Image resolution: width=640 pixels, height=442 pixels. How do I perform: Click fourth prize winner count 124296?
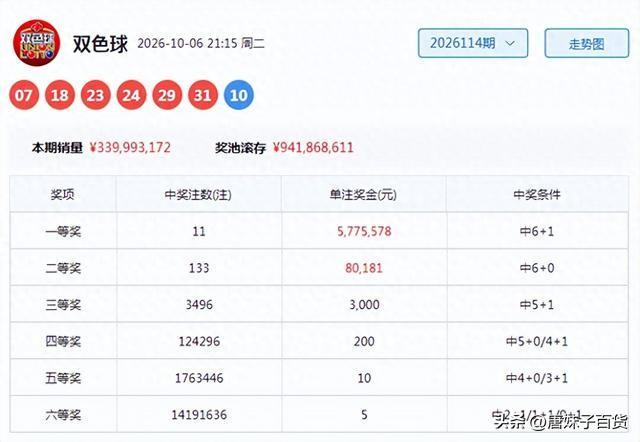[199, 341]
